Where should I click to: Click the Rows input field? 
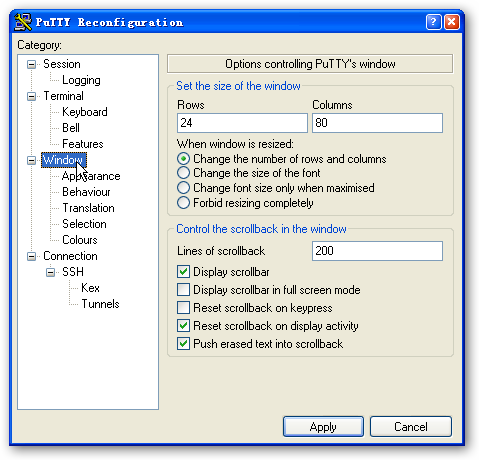[x=242, y=123]
